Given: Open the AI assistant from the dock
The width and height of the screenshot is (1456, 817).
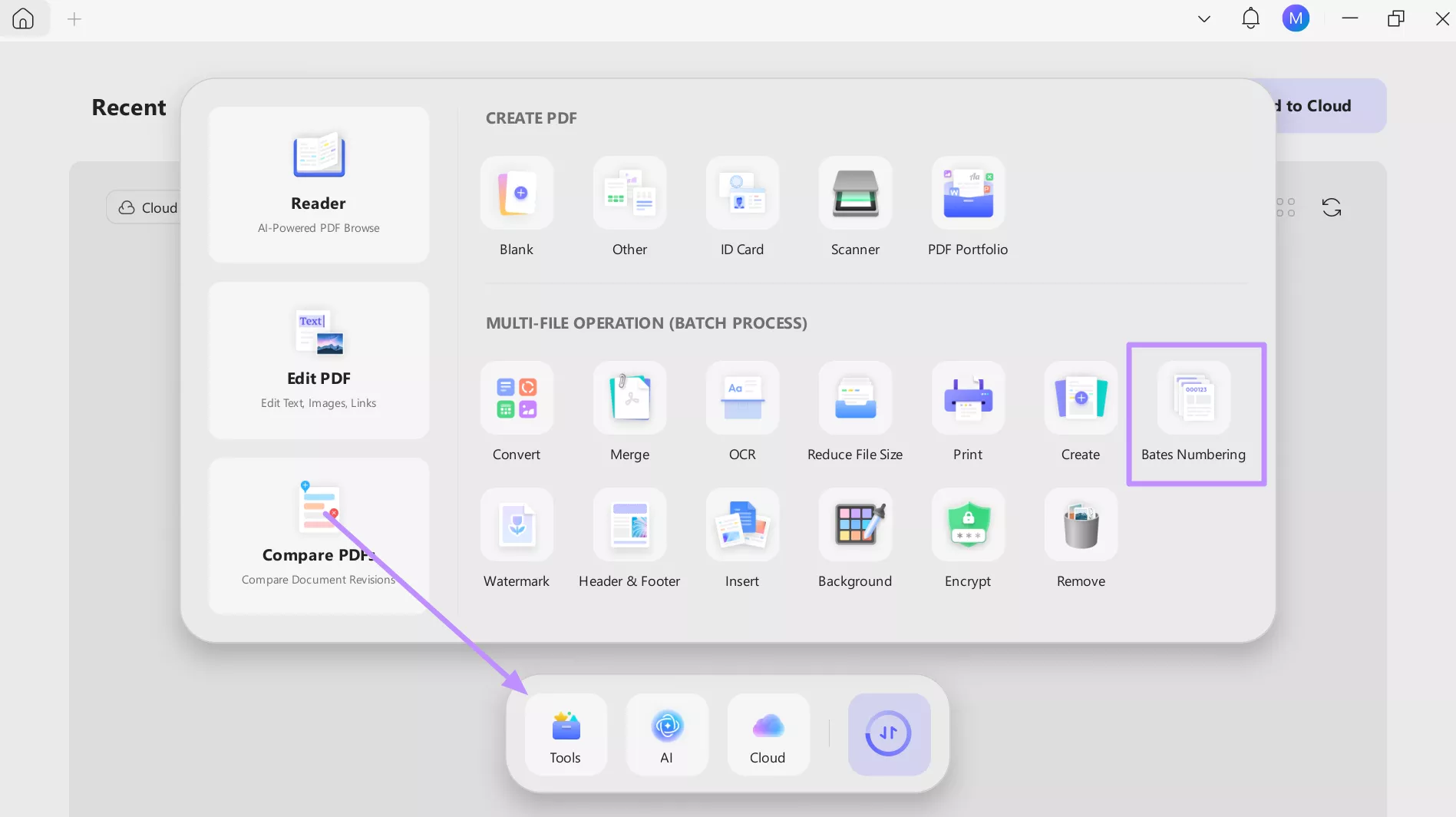Looking at the screenshot, I should coord(667,734).
